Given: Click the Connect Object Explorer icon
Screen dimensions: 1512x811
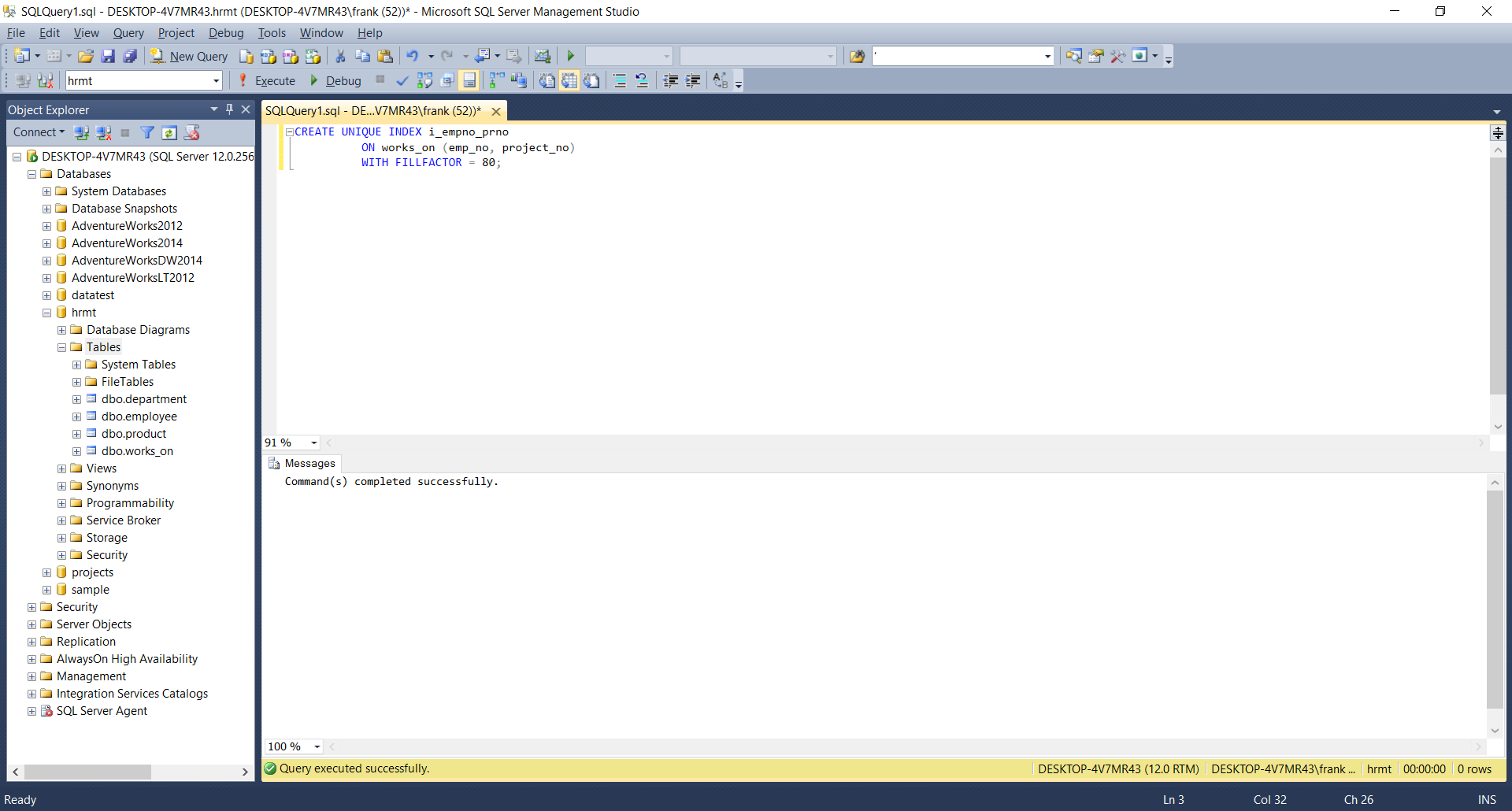Looking at the screenshot, I should (82, 132).
